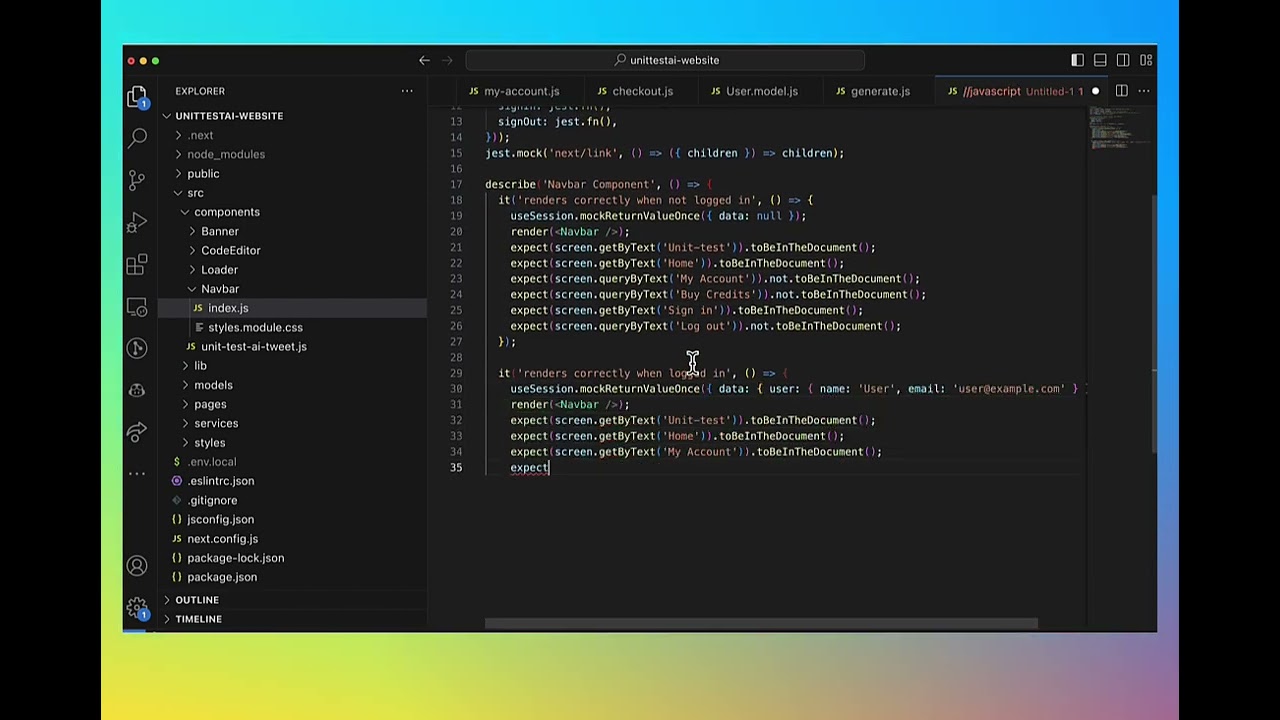1280x720 pixels.
Task: Click unsaved dot on Untitled-1 tab
Action: pos(1095,91)
